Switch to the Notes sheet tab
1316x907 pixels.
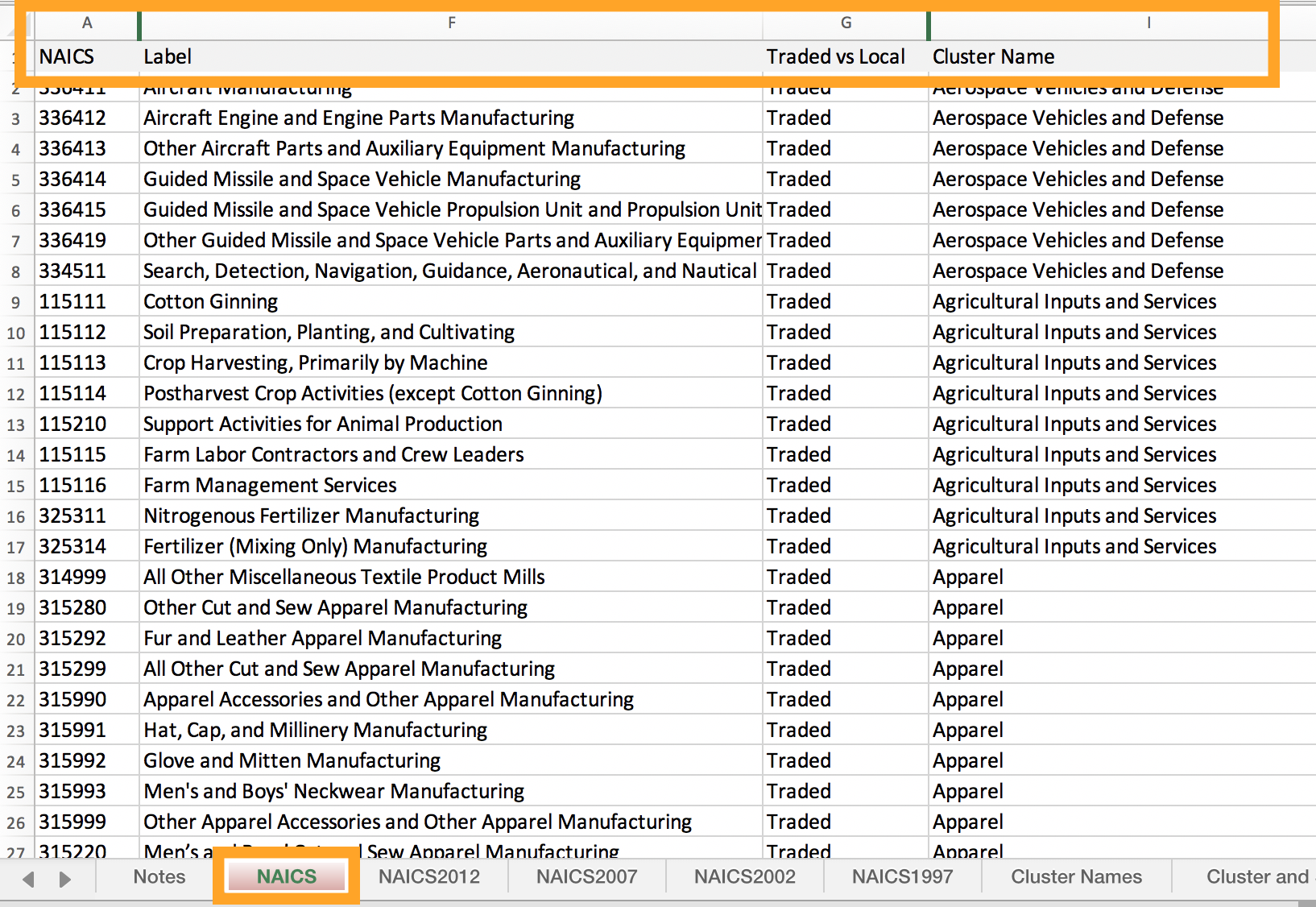[x=159, y=876]
